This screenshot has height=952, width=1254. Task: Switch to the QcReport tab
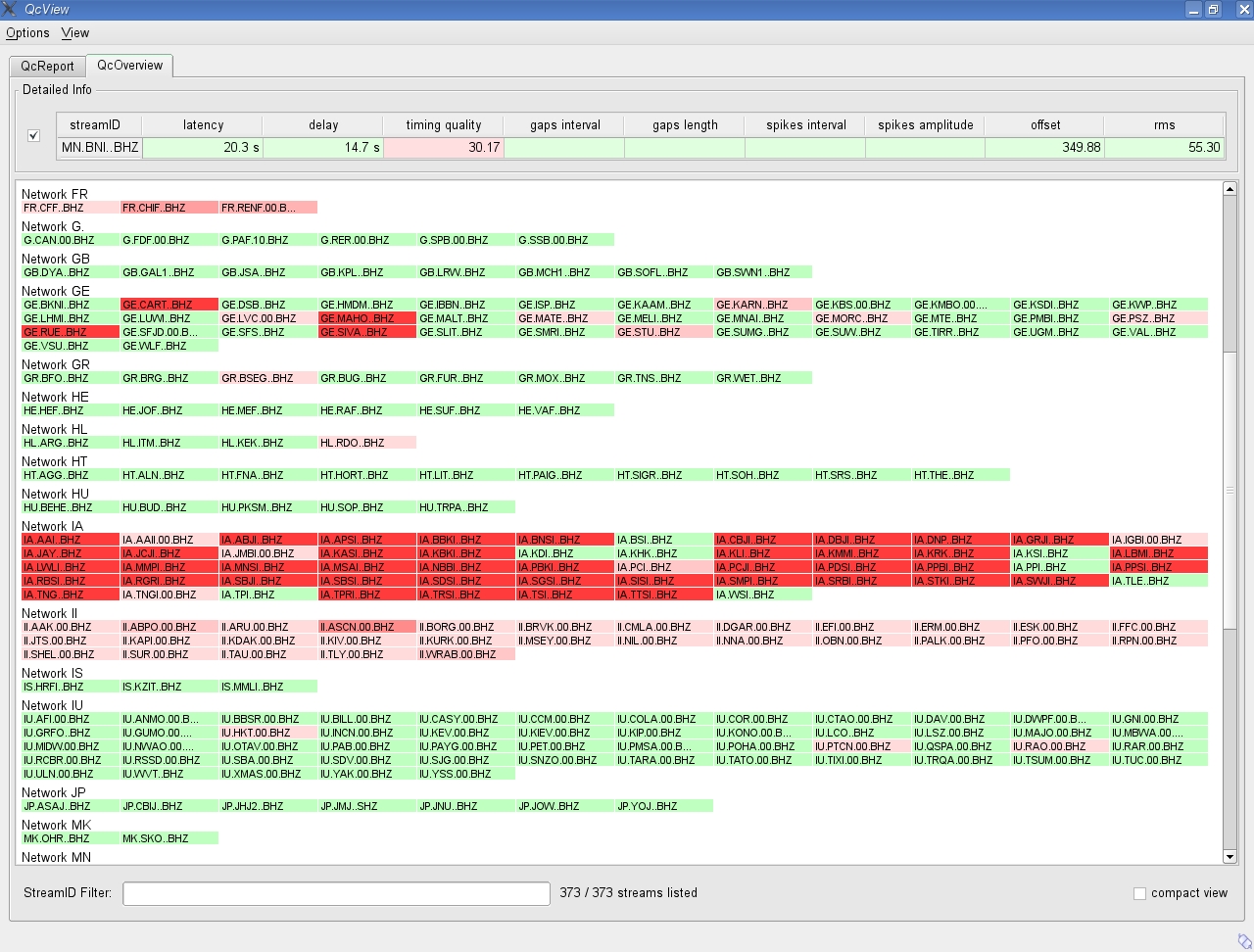[x=47, y=66]
